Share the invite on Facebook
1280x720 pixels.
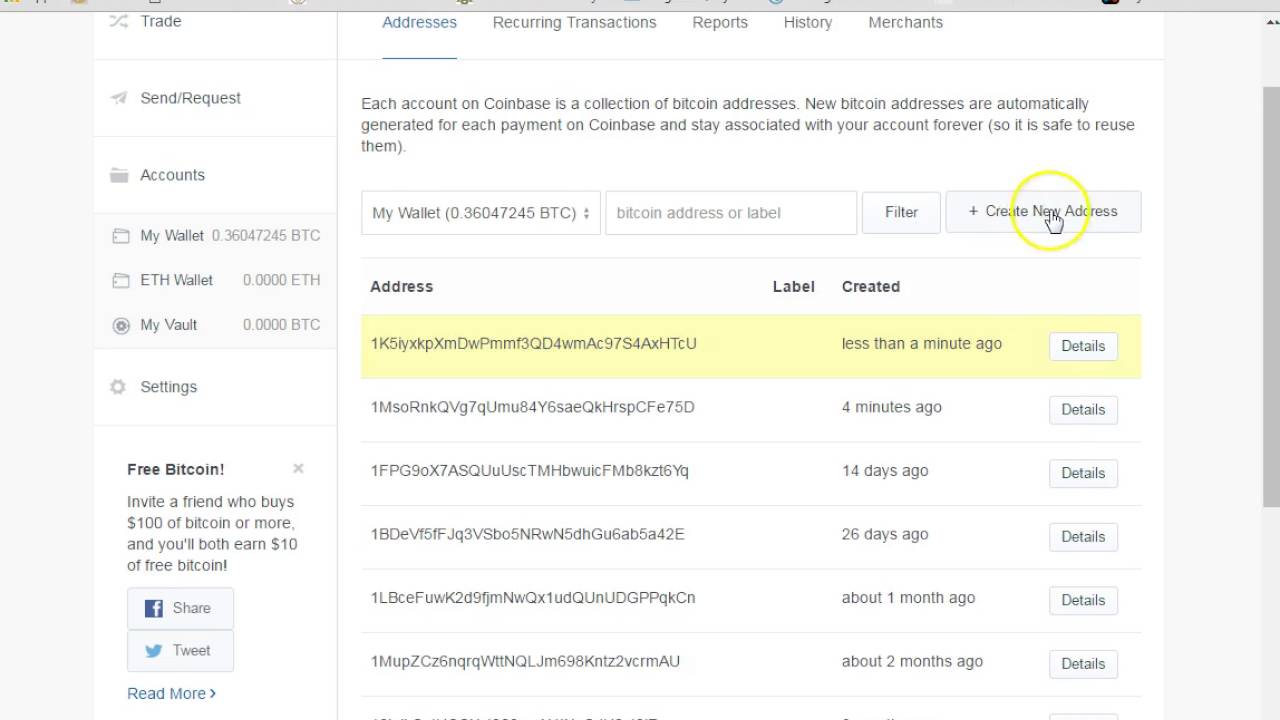click(180, 608)
